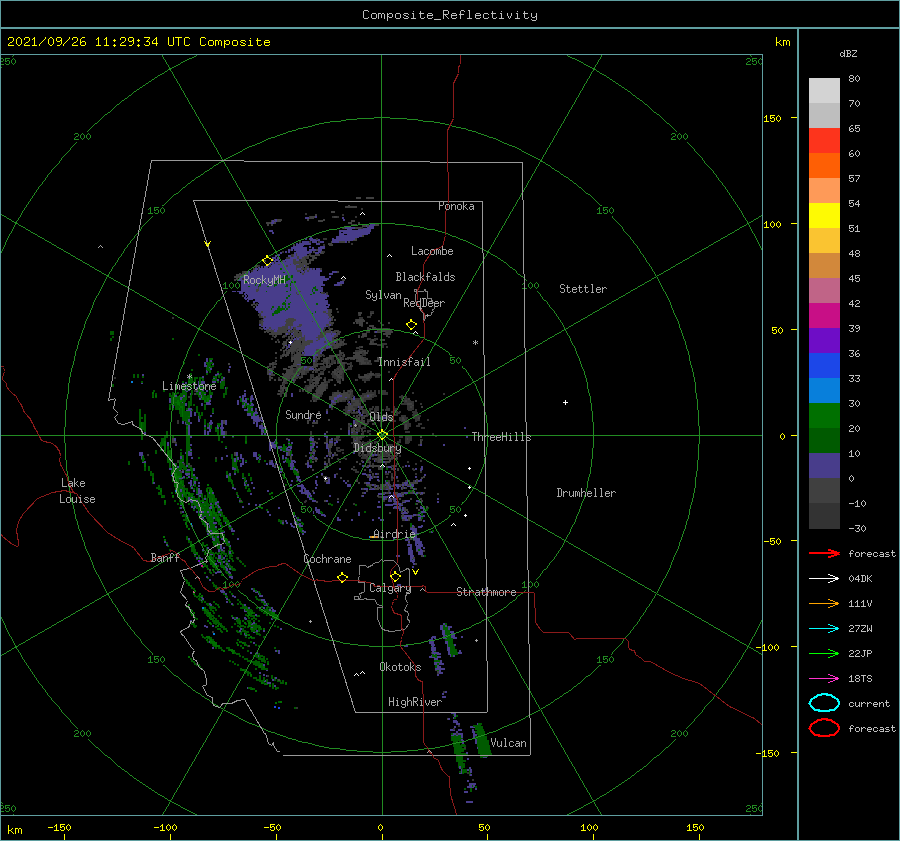Click the Lake Louise label
Image resolution: width=900 pixels, height=841 pixels.
tap(77, 491)
